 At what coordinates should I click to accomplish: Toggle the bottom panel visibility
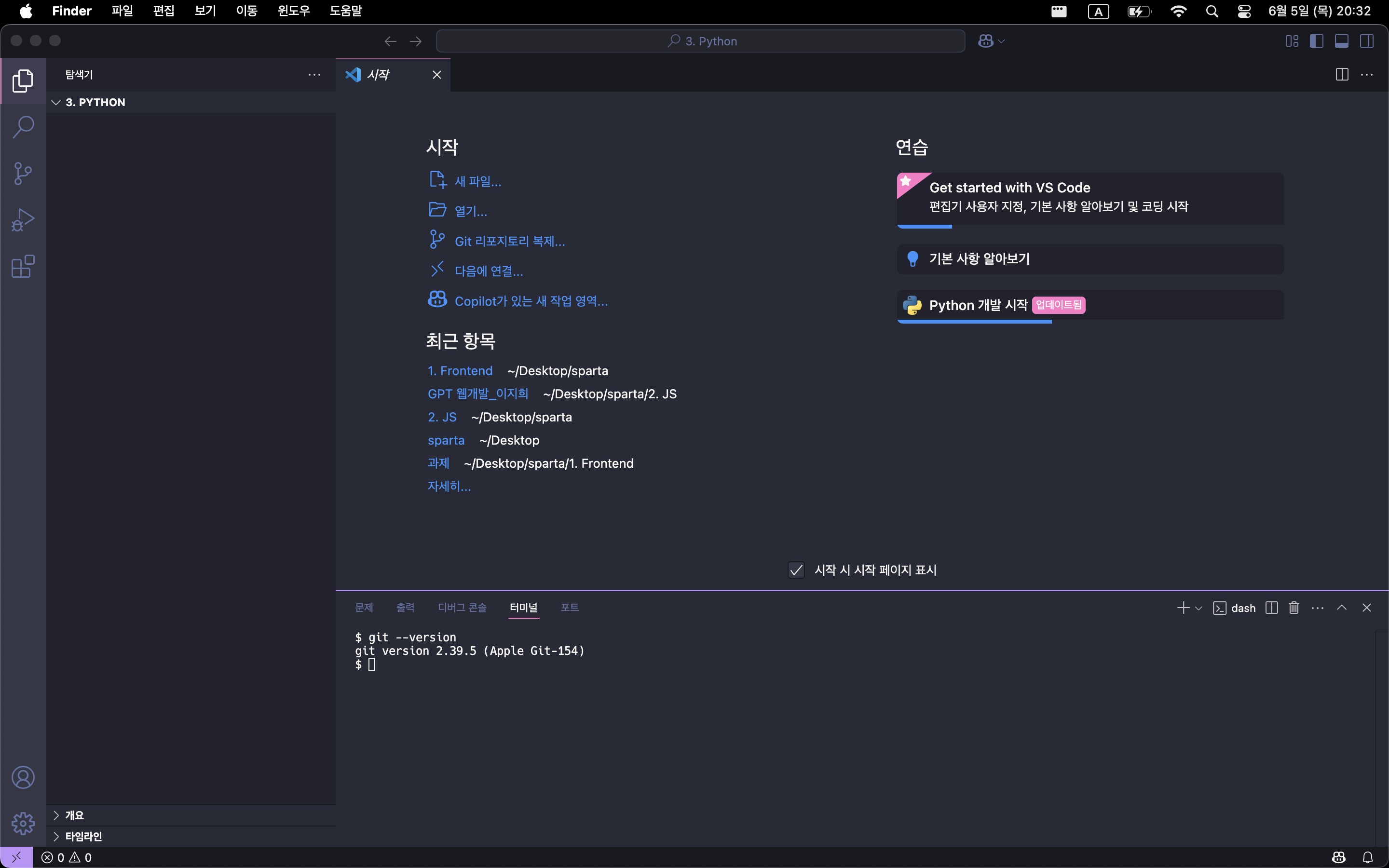coord(1342,41)
